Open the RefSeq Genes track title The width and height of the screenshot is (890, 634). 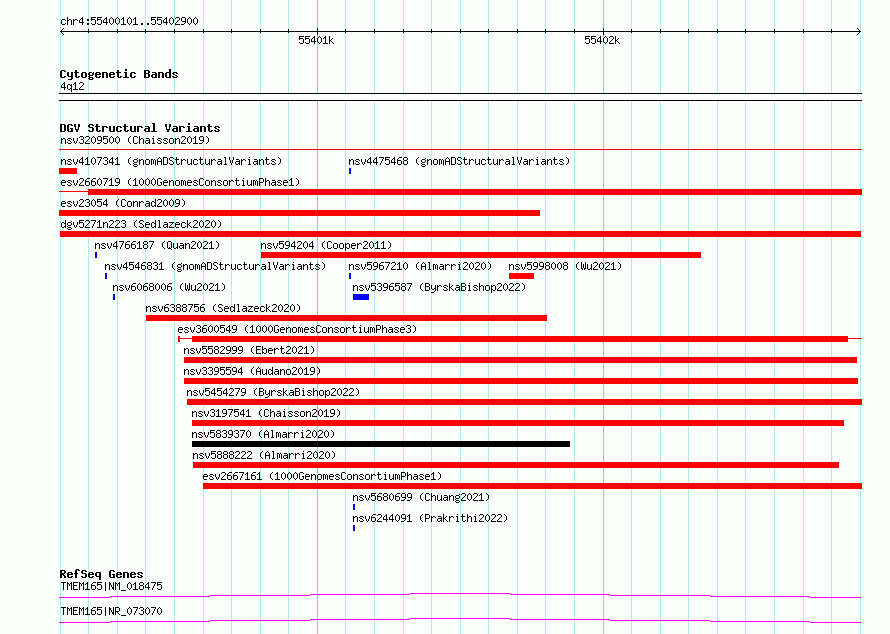coord(101,574)
